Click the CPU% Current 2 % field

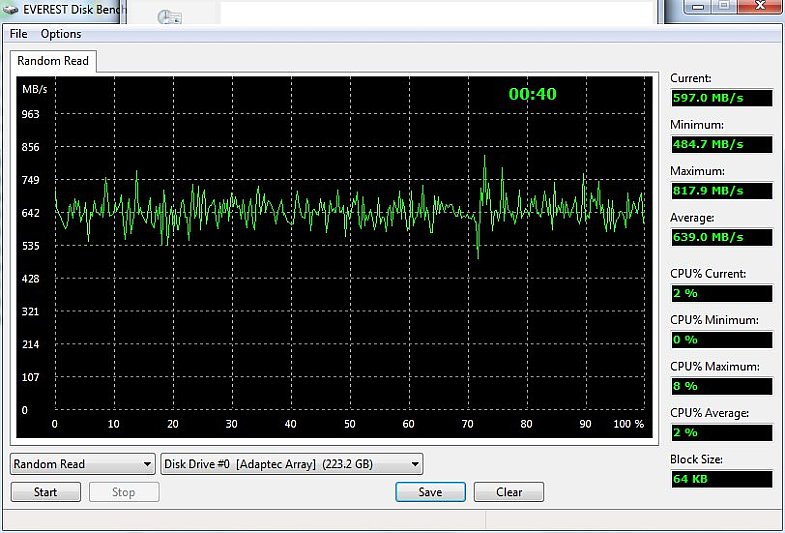(x=722, y=293)
